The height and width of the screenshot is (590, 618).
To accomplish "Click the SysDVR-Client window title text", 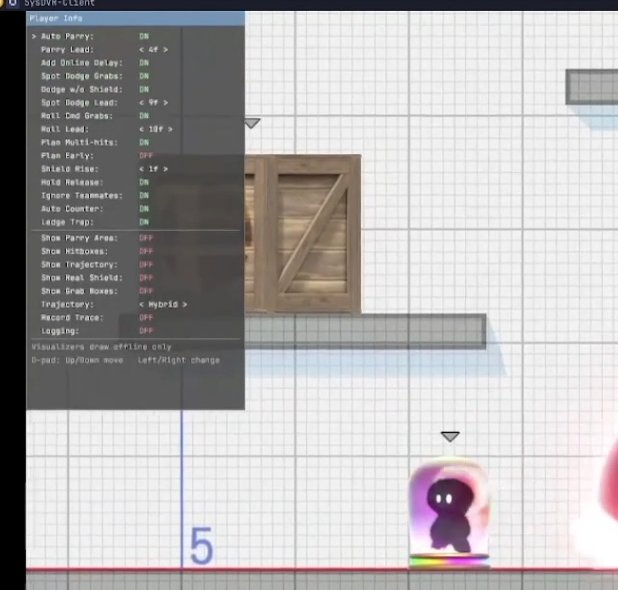I will click(60, 3).
